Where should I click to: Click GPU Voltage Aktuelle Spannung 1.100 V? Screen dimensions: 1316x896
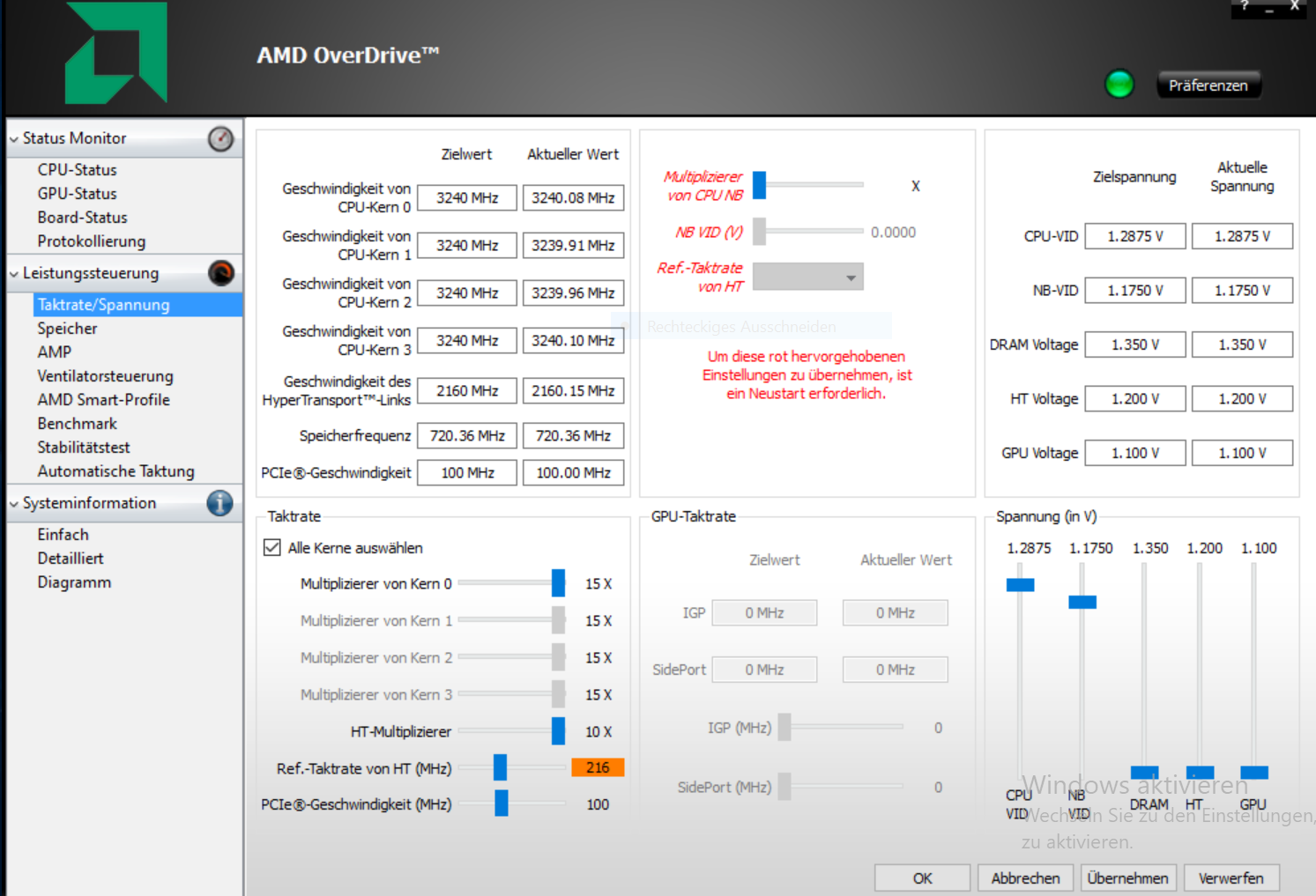pyautogui.click(x=1242, y=453)
